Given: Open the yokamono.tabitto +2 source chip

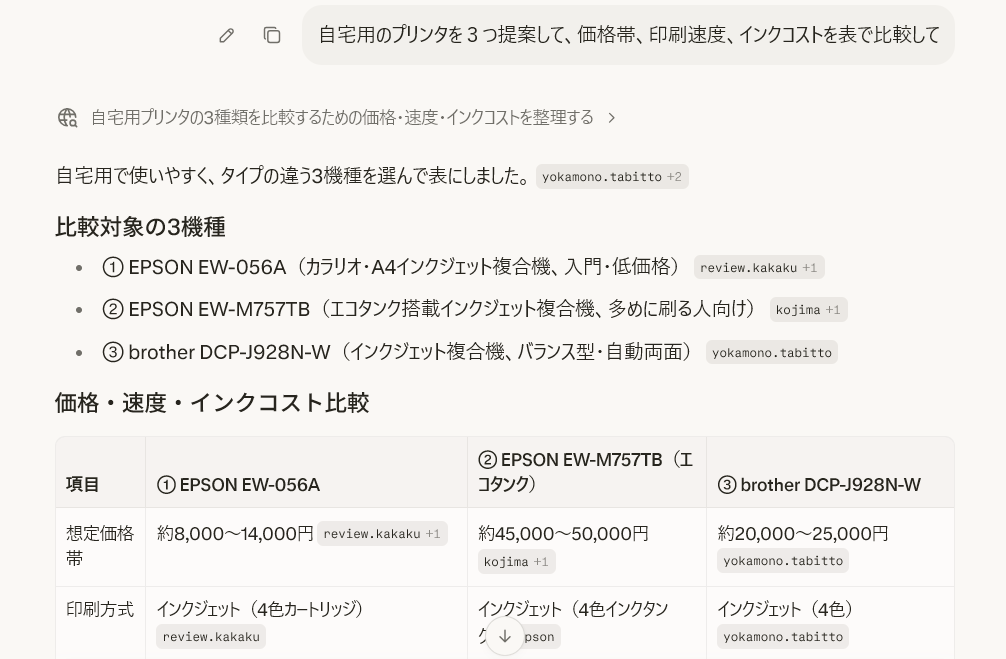Looking at the screenshot, I should [x=612, y=176].
